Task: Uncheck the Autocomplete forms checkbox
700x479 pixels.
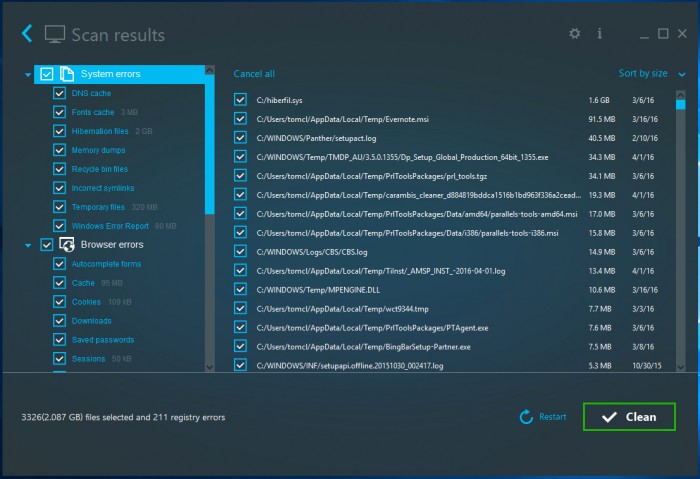Action: pos(59,264)
